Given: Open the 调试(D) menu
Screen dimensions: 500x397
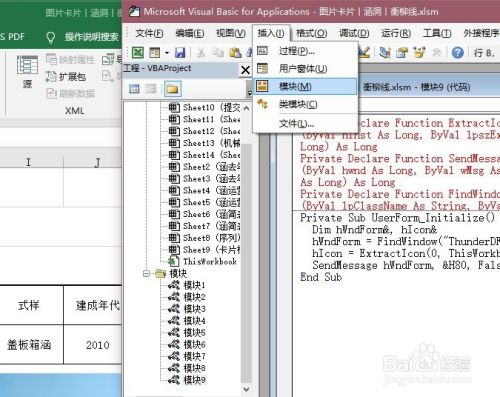Looking at the screenshot, I should click(x=354, y=33).
